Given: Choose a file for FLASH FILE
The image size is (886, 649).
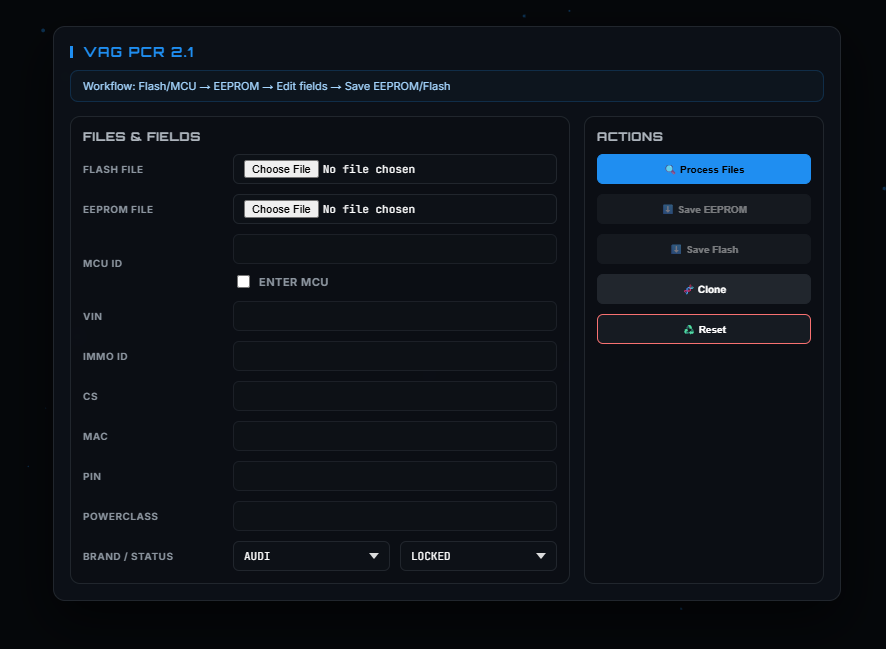Looking at the screenshot, I should 281,170.
